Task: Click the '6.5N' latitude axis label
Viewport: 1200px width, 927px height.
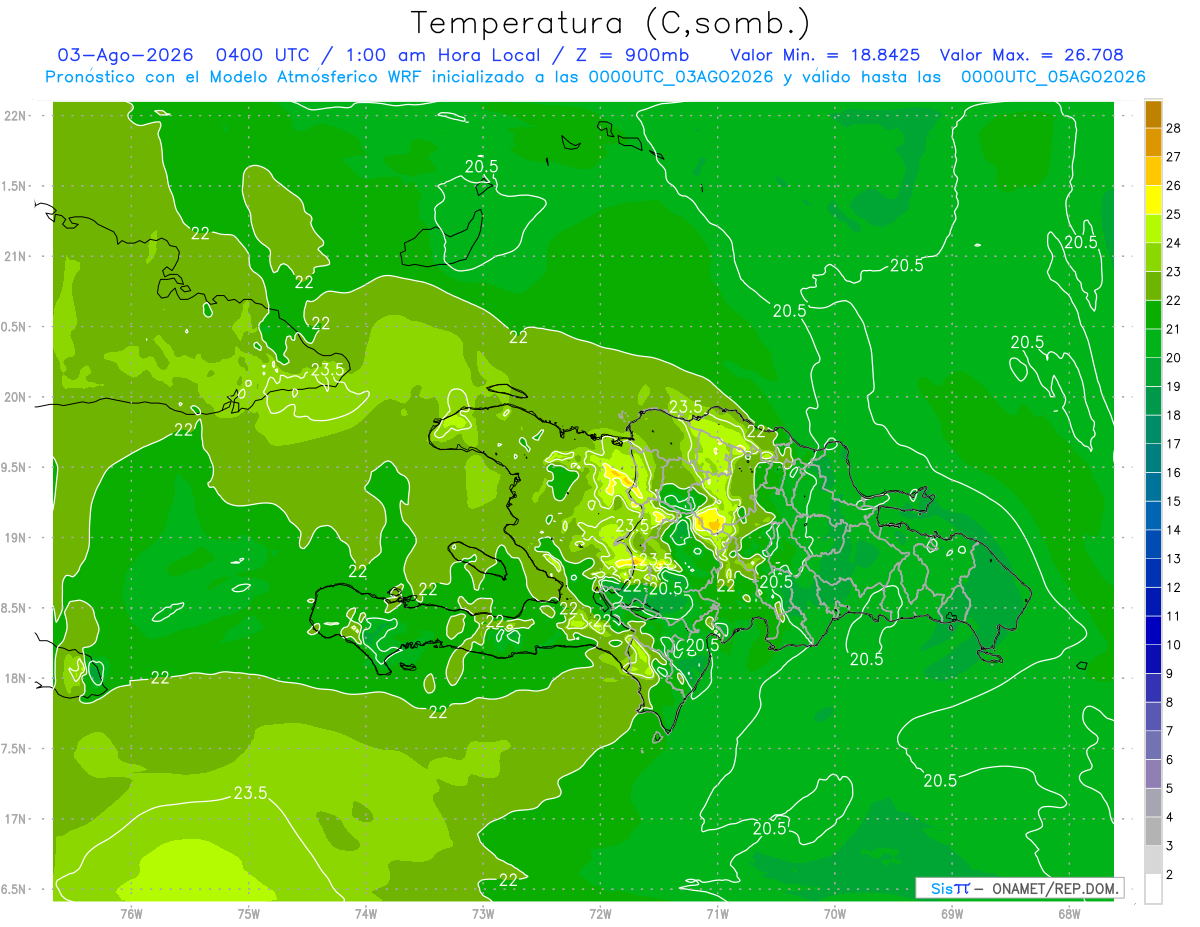Action: point(15,889)
